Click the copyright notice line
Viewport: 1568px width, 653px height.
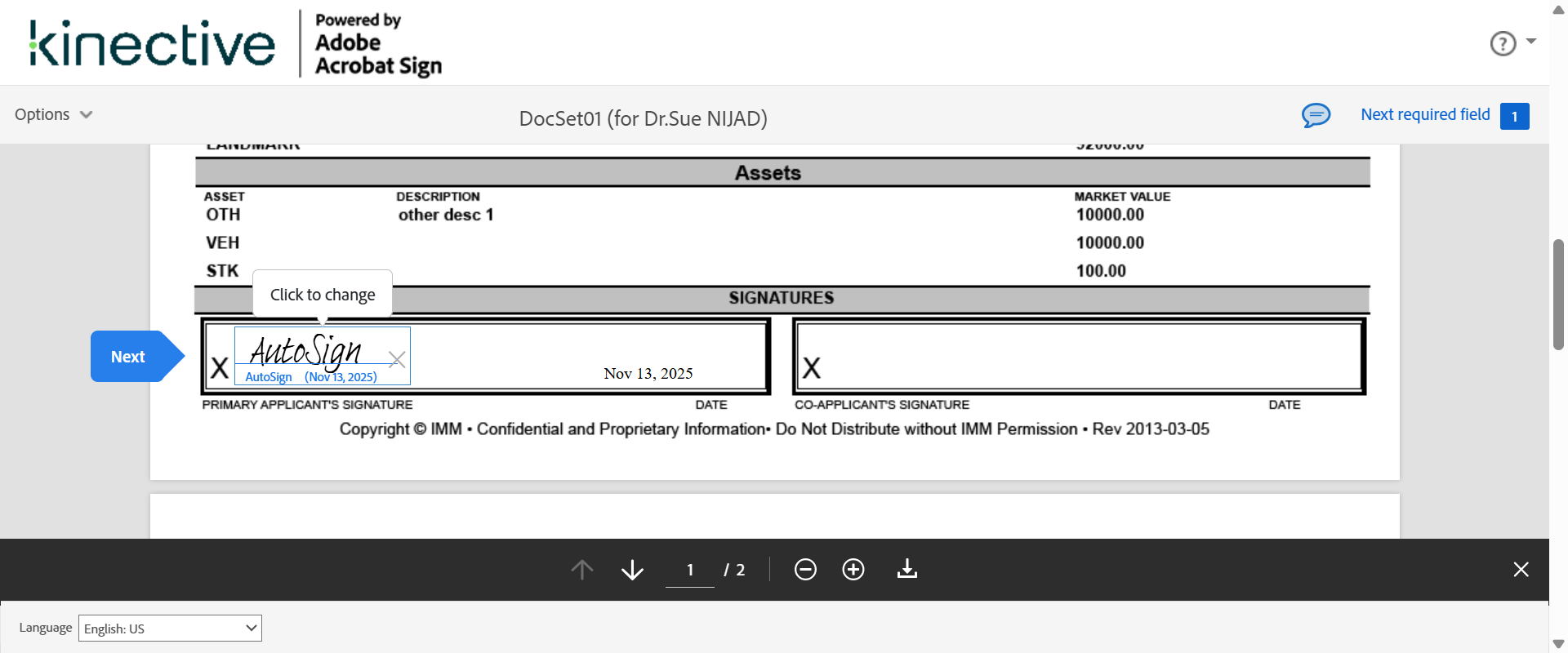774,429
